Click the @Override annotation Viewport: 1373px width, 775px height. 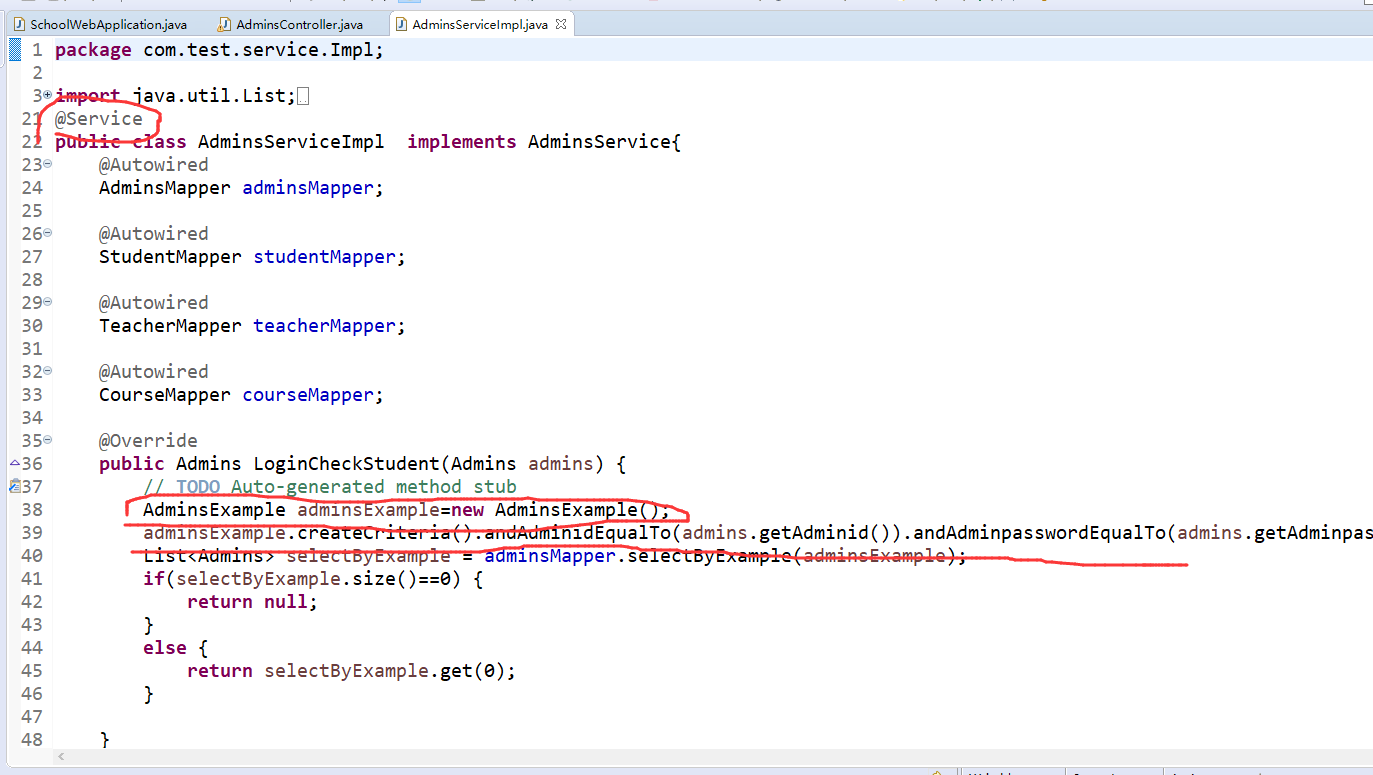coord(148,441)
